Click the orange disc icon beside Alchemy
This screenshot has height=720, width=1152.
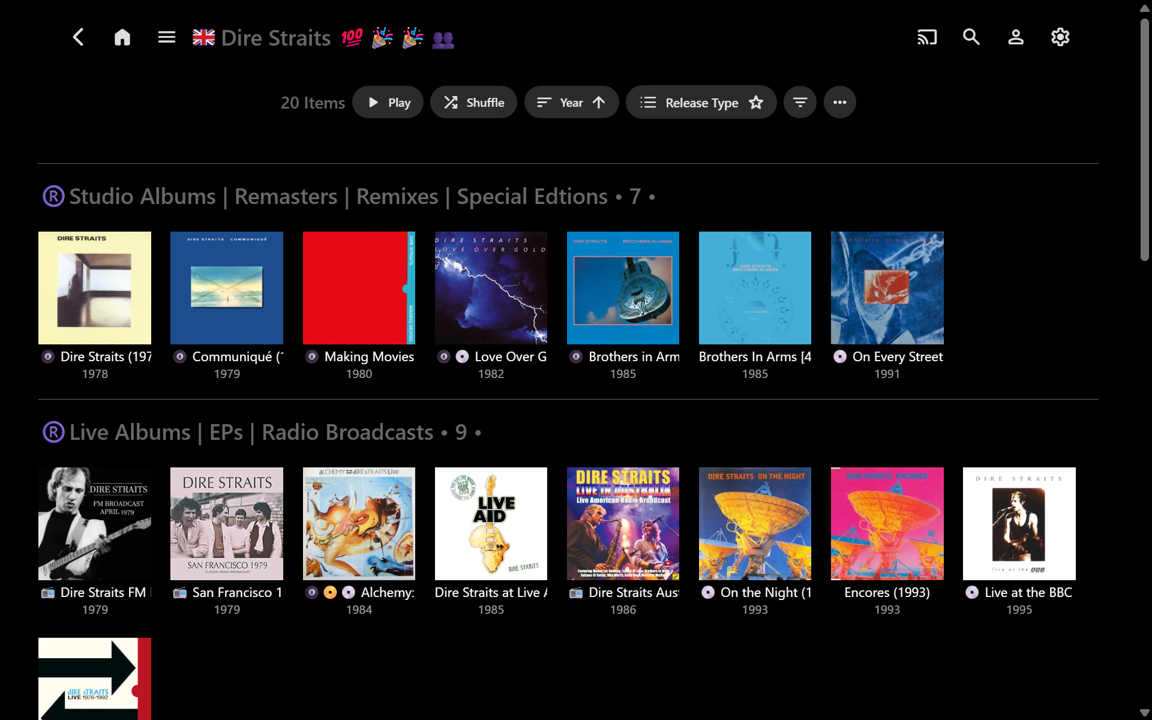330,592
